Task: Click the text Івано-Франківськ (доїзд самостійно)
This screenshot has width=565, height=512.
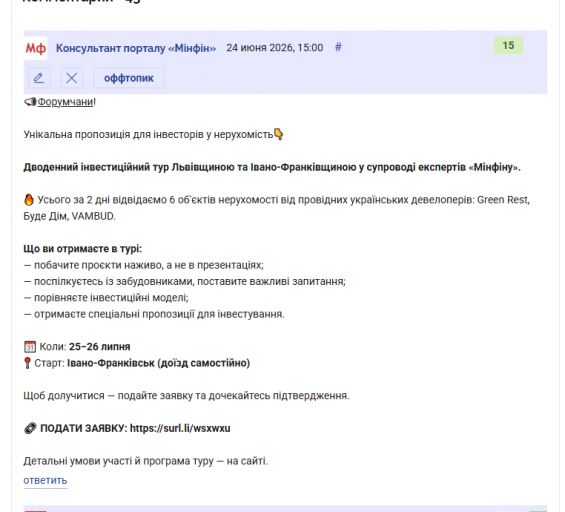Action: click(x=159, y=363)
